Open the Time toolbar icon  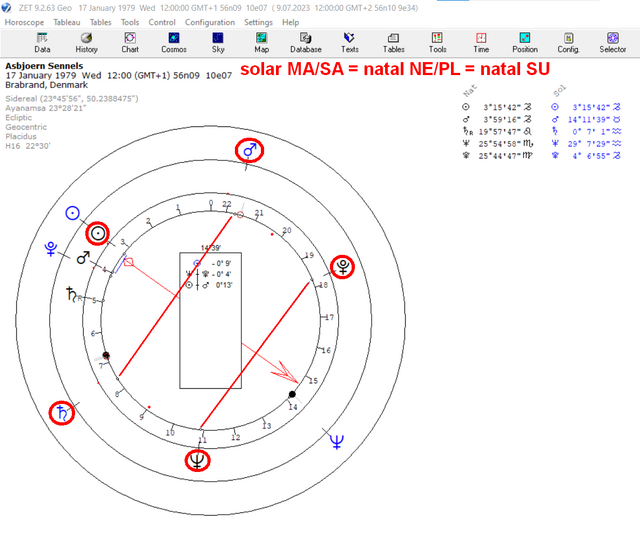pyautogui.click(x=481, y=43)
